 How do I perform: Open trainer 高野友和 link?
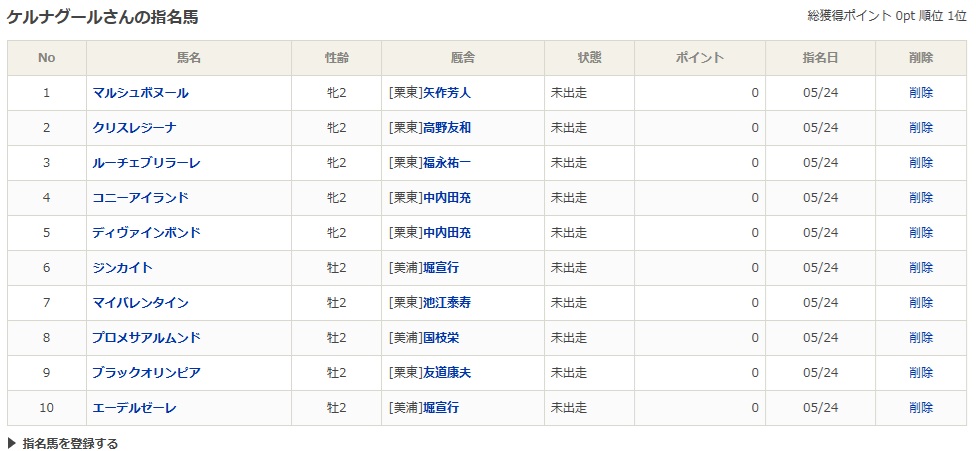point(447,128)
